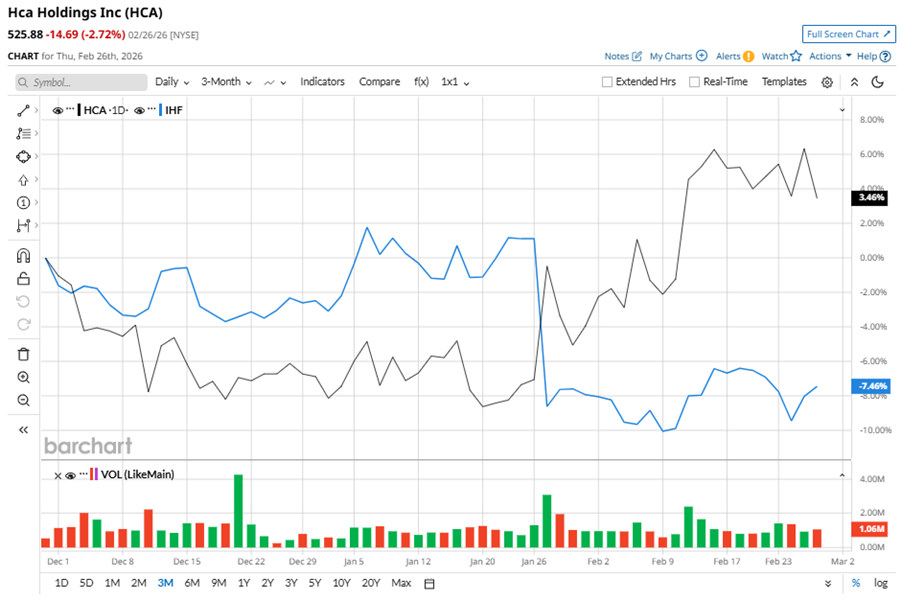The height and width of the screenshot is (600, 902).
Task: Select the 1Y time range
Action: tap(244, 583)
